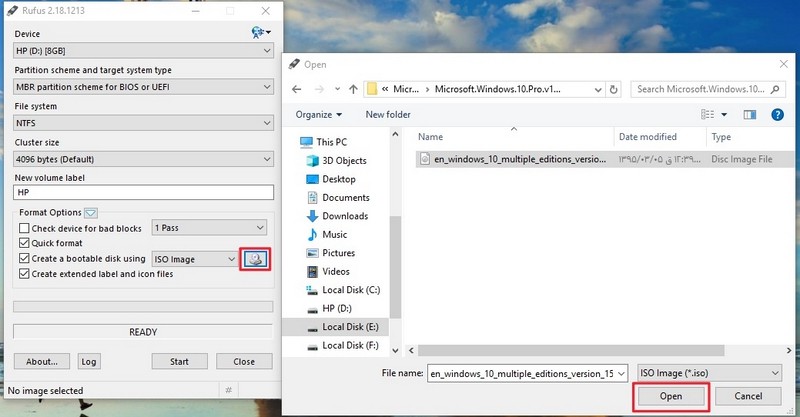Select Downloads in the navigation pane

[345, 216]
